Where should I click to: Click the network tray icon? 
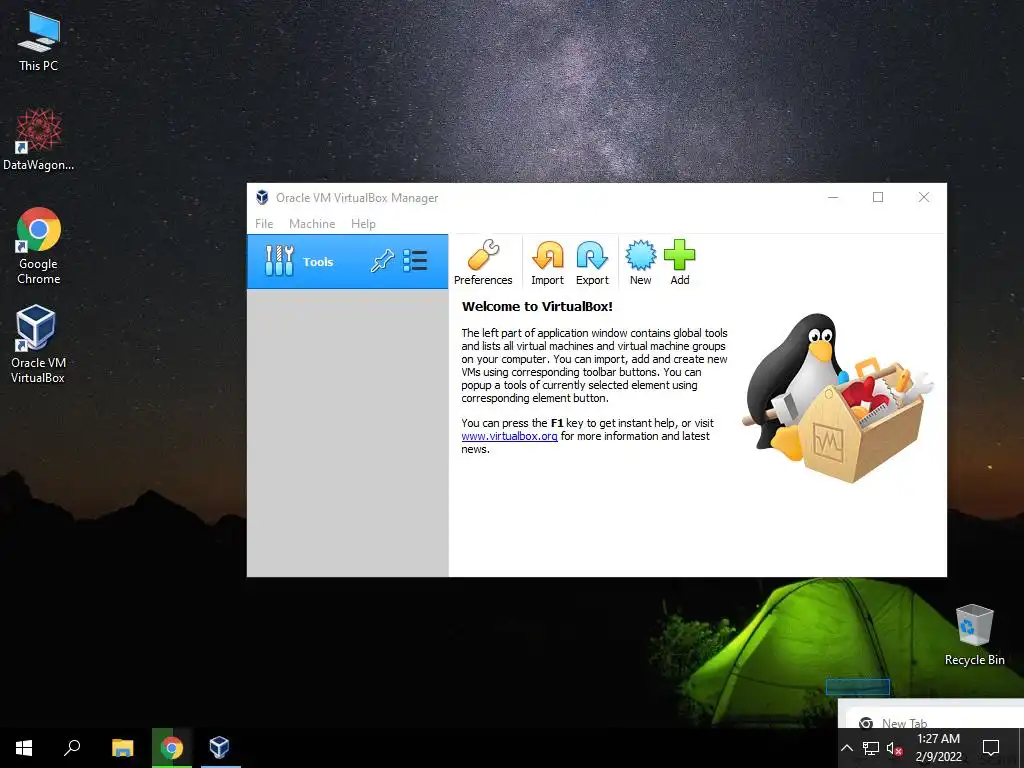871,748
